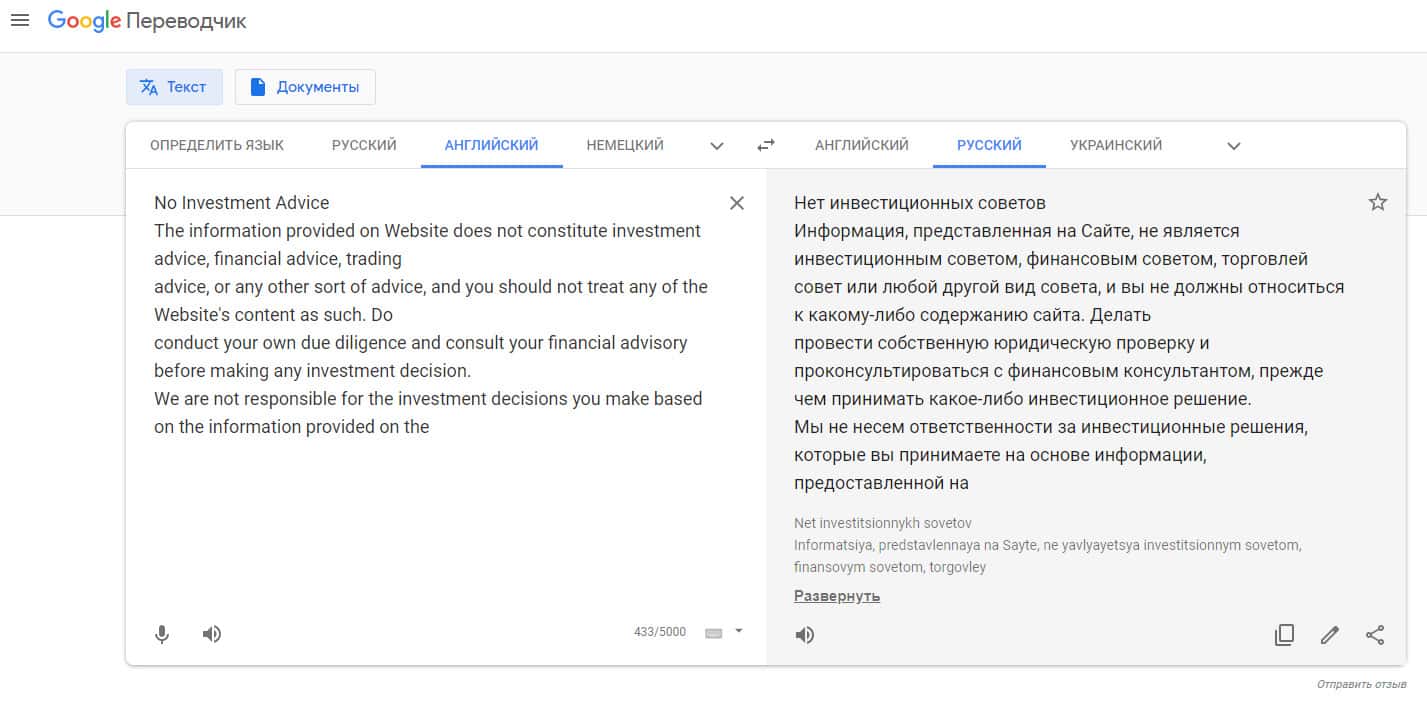Start voice input with the microphone
The image size is (1427, 701).
click(x=162, y=634)
